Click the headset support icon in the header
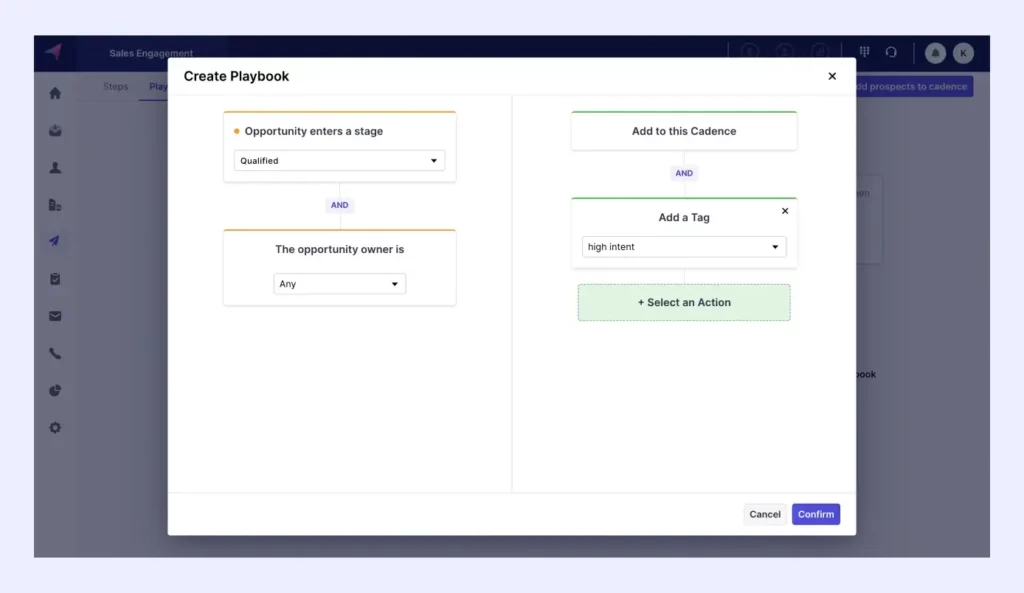Viewport: 1024px width, 593px height. (x=891, y=52)
